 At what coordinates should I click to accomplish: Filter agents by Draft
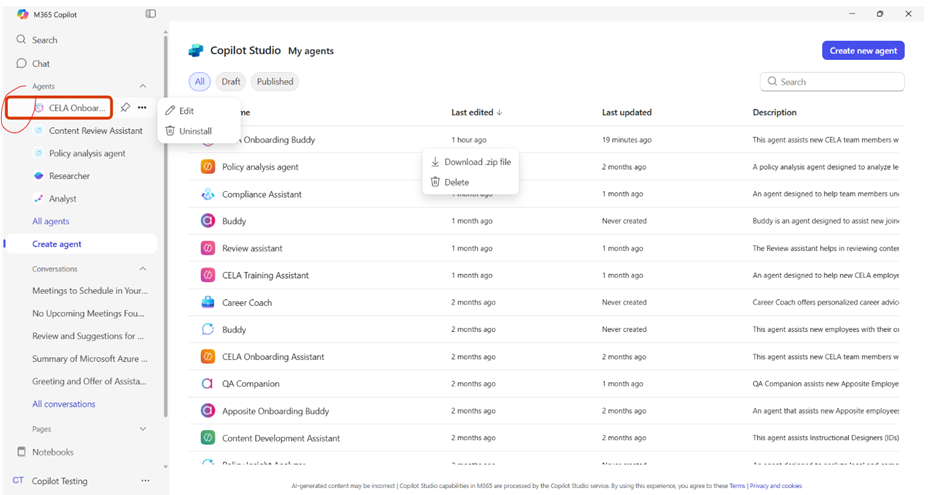coord(231,82)
